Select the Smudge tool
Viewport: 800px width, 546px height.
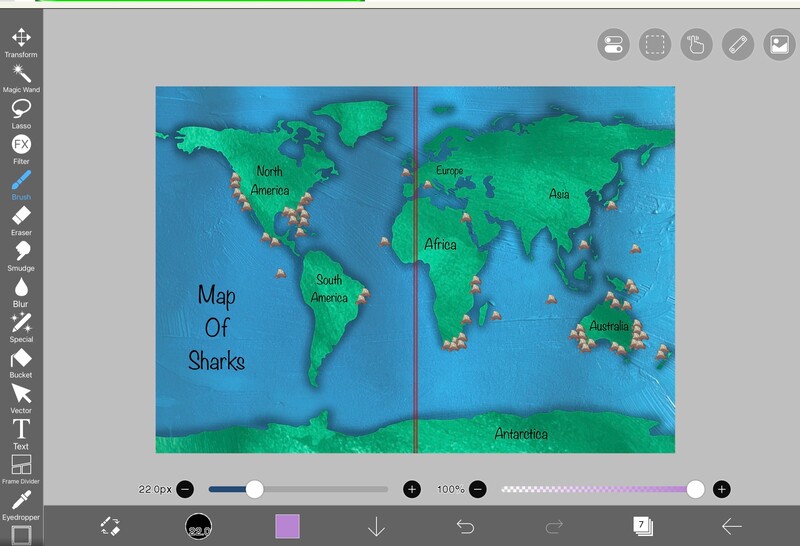(20, 252)
